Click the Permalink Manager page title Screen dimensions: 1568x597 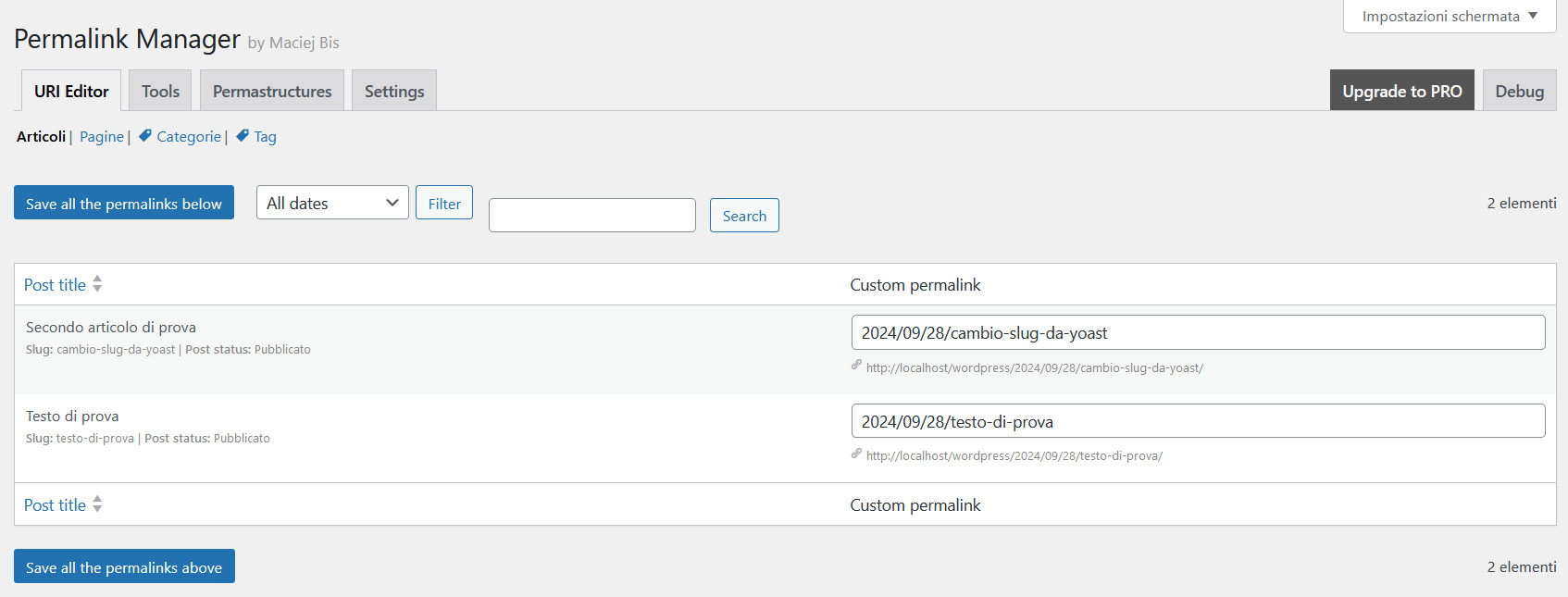pyautogui.click(x=127, y=39)
